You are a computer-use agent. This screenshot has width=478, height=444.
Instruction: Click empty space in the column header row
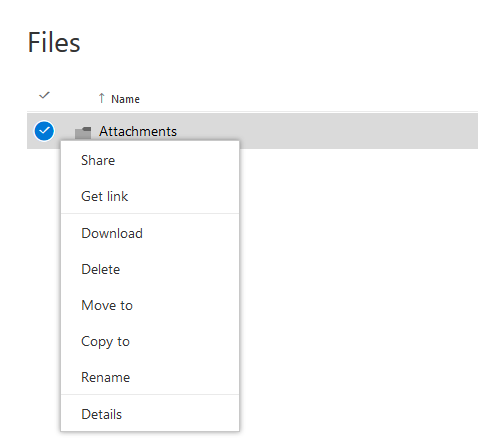pyautogui.click(x=300, y=98)
